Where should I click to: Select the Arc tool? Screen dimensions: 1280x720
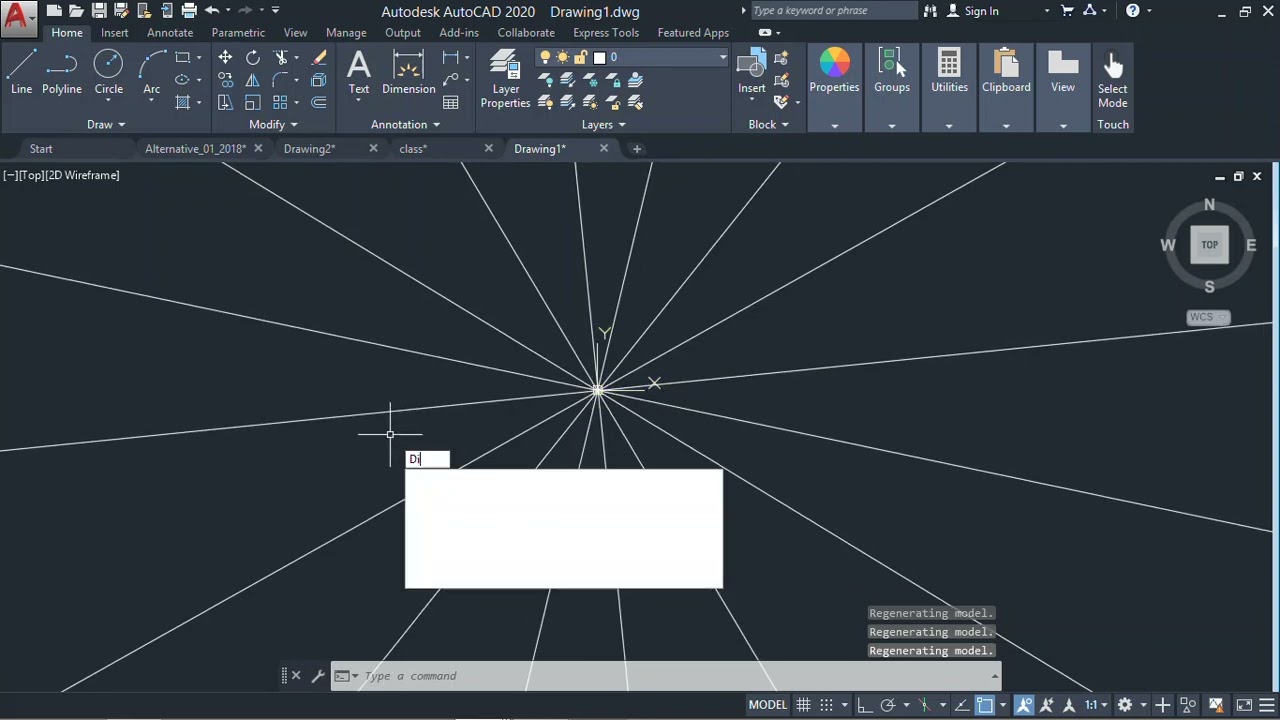click(x=151, y=74)
